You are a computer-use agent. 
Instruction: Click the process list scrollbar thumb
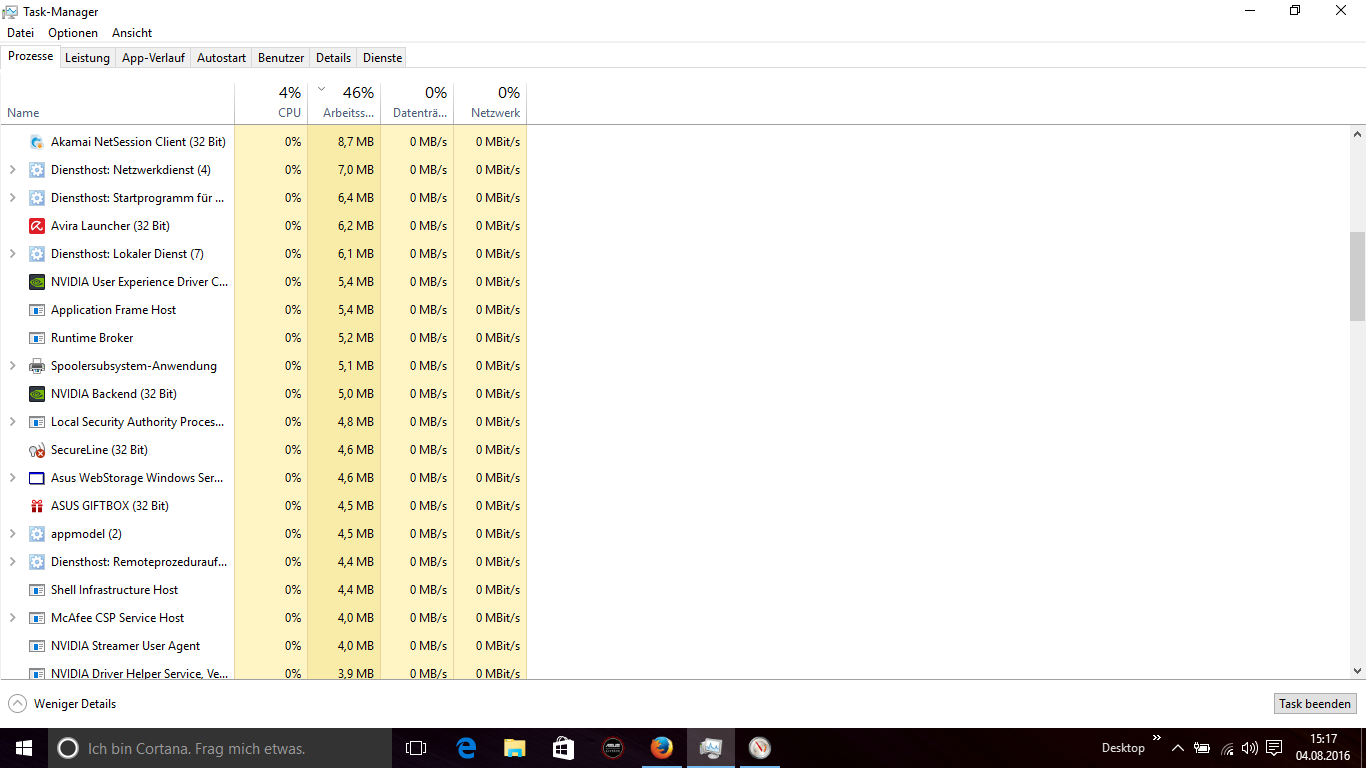[x=1357, y=276]
